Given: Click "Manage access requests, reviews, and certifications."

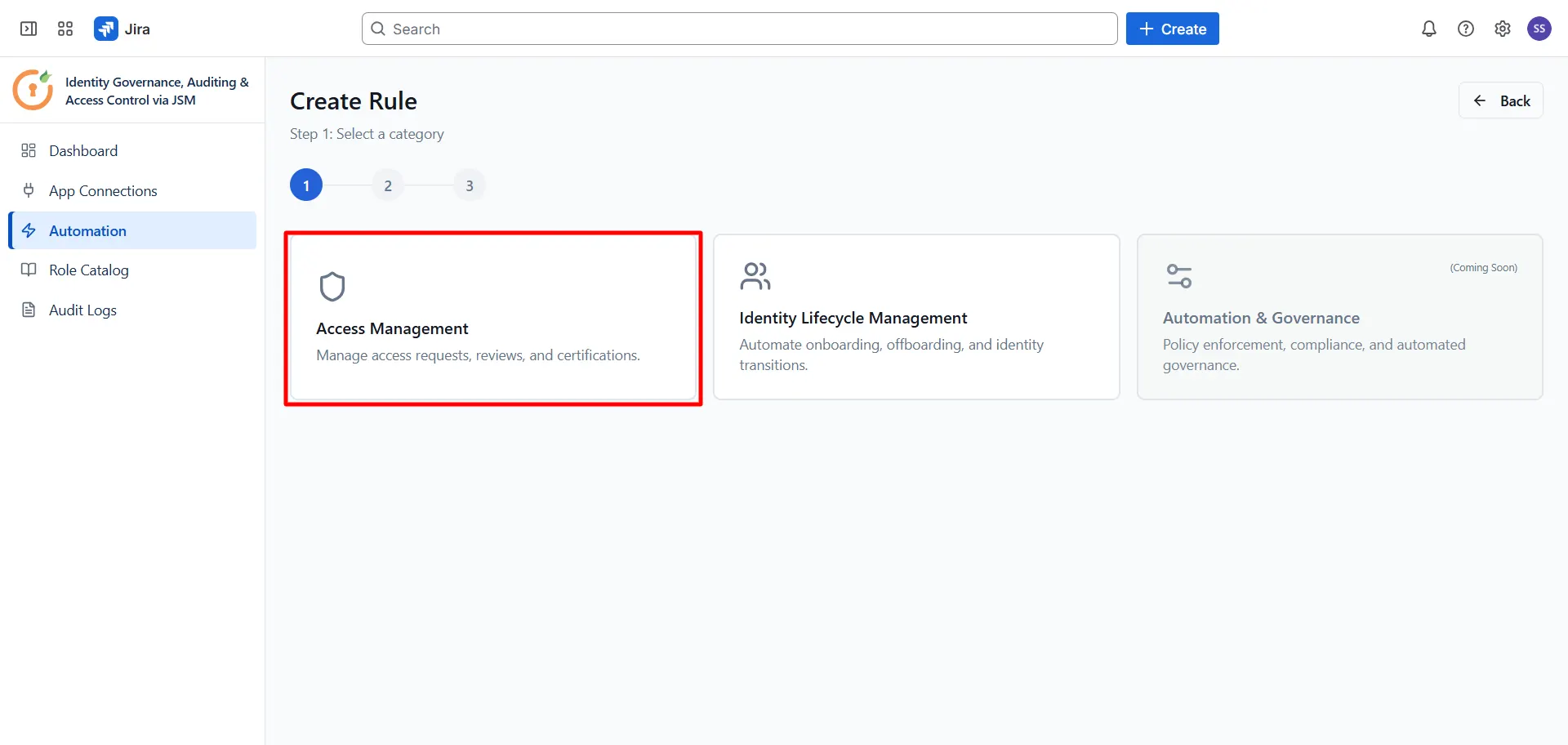Looking at the screenshot, I should tap(478, 355).
